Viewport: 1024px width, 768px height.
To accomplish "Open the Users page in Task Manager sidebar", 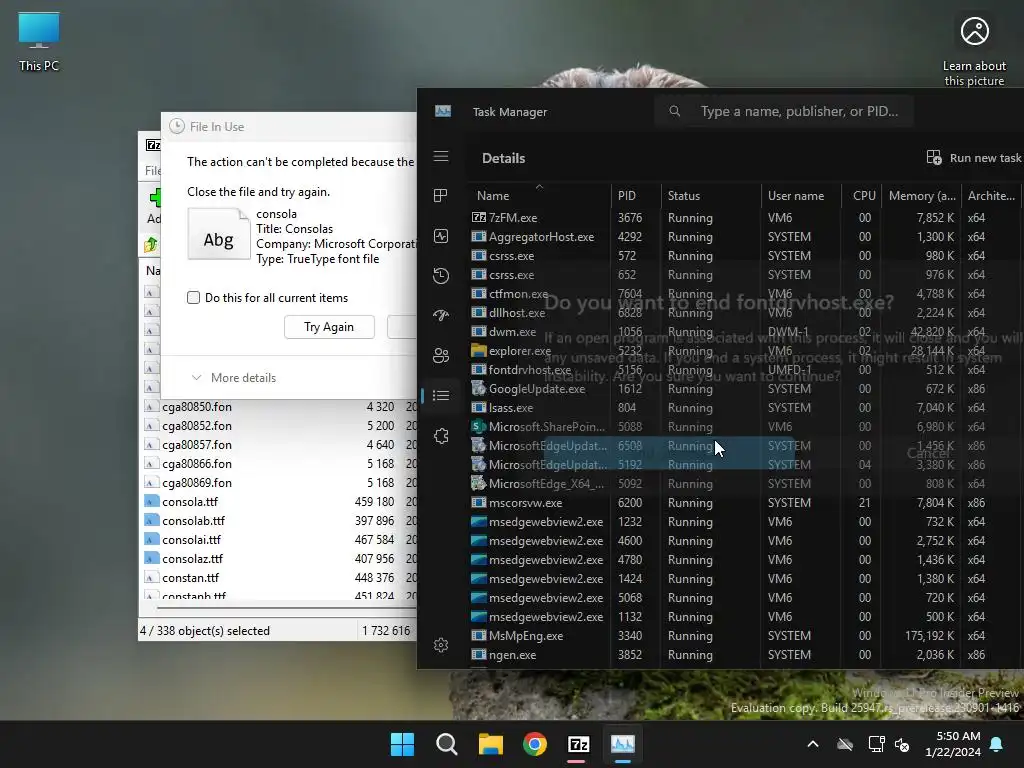I will coord(441,355).
